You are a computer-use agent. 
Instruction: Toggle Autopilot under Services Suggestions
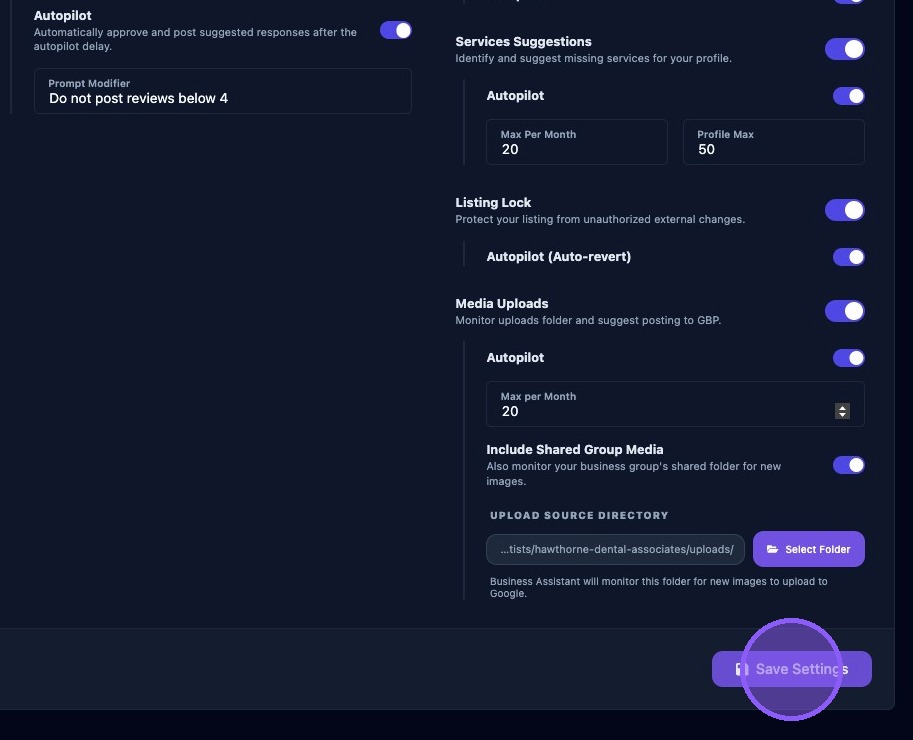[849, 96]
